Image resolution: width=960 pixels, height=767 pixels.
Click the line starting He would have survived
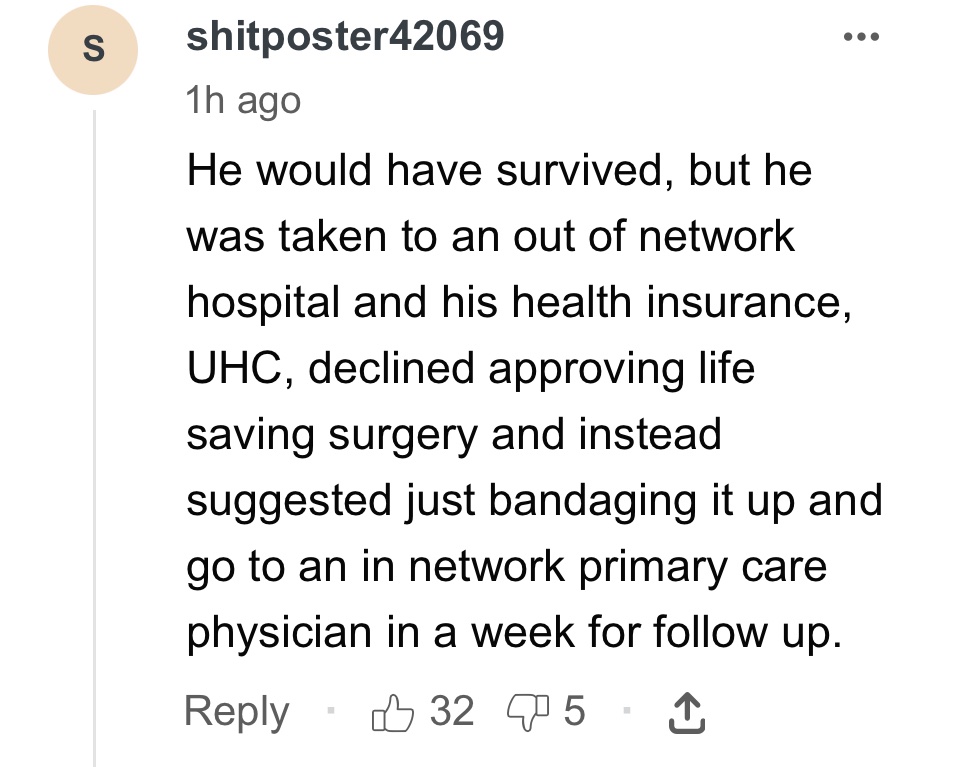(x=499, y=170)
